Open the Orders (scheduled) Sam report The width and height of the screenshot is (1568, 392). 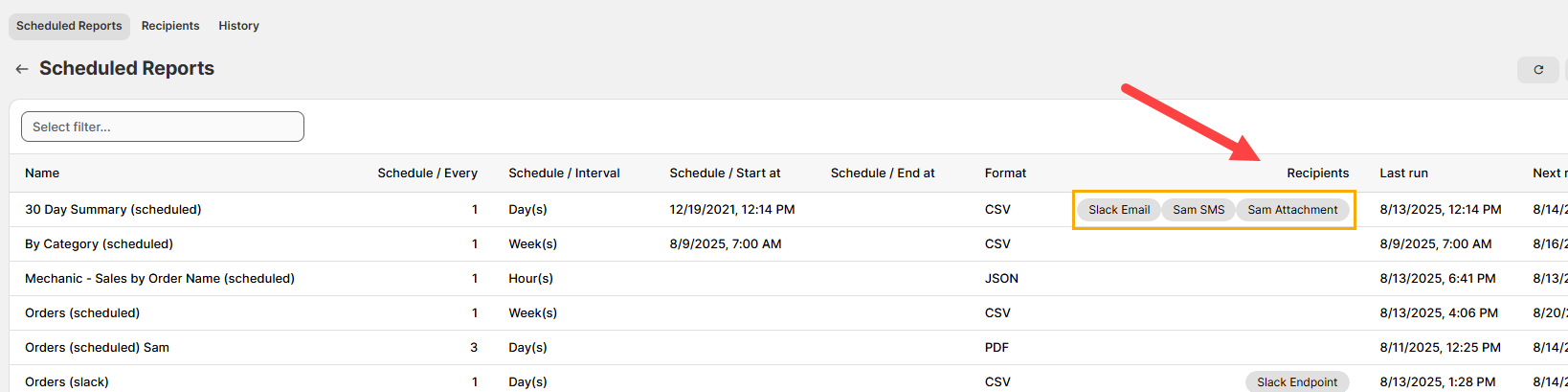pos(97,348)
